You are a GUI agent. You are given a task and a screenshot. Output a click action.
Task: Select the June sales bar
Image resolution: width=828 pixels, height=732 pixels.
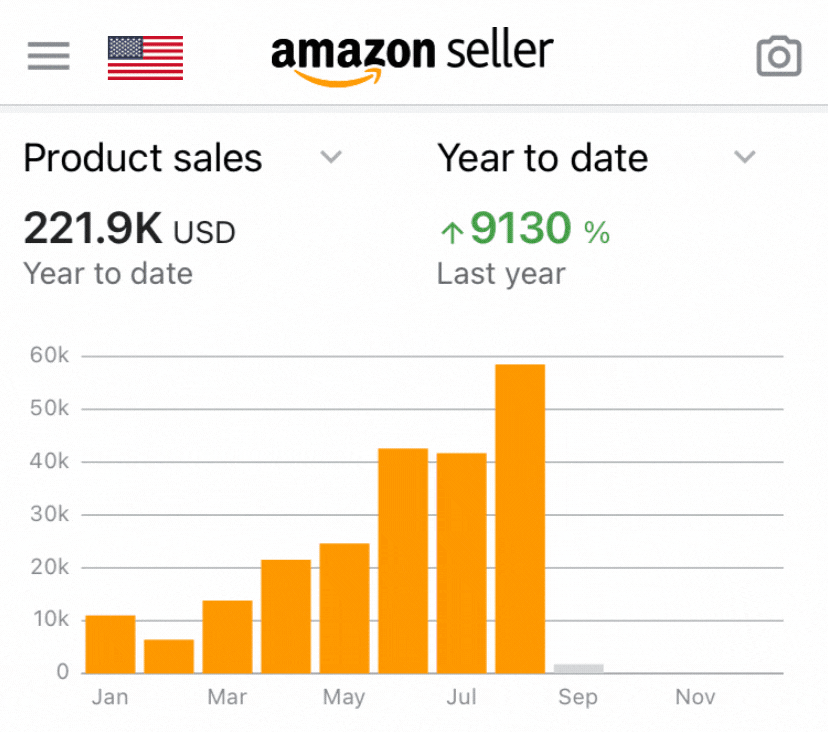(403, 561)
